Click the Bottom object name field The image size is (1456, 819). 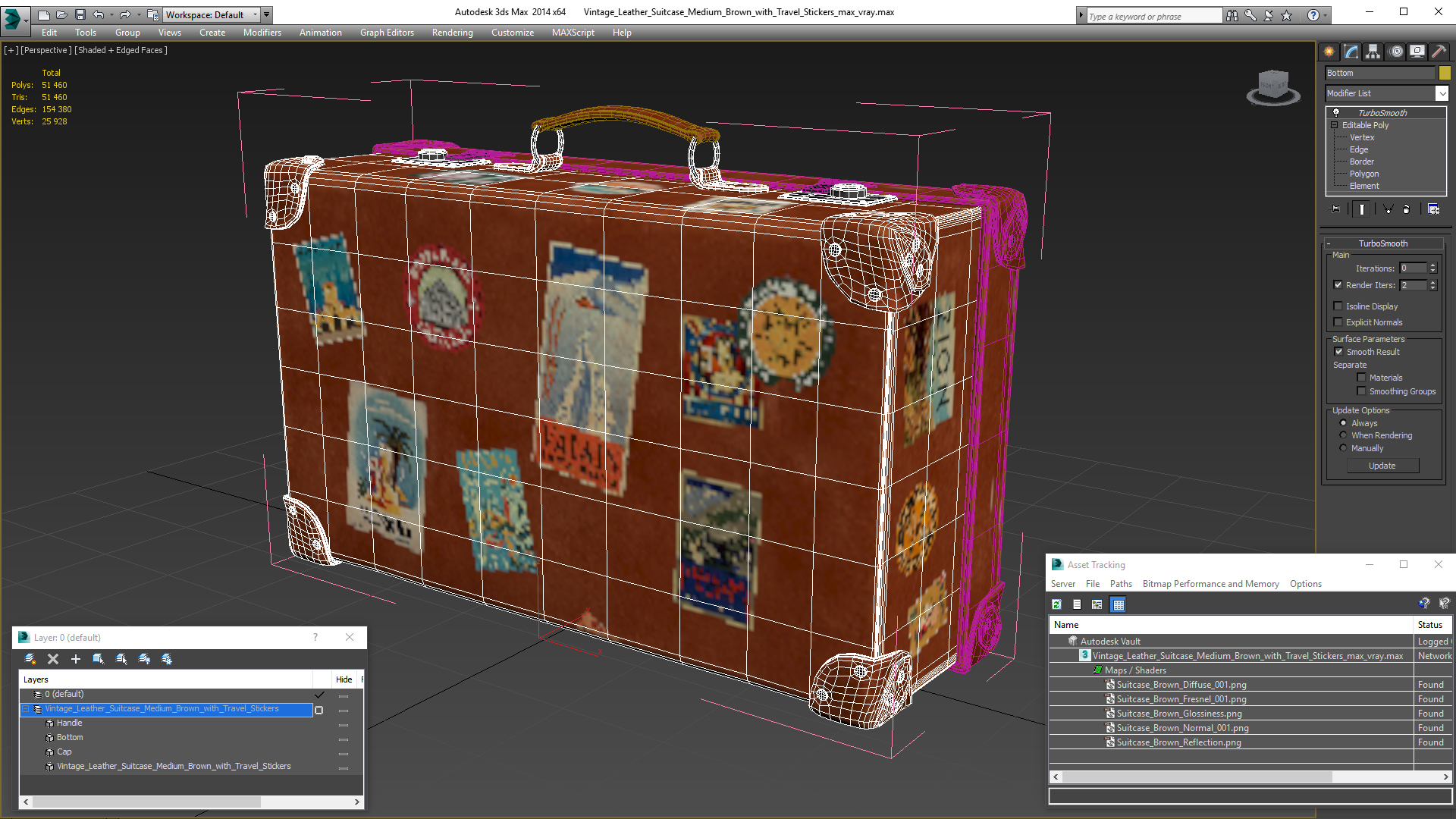click(1380, 73)
